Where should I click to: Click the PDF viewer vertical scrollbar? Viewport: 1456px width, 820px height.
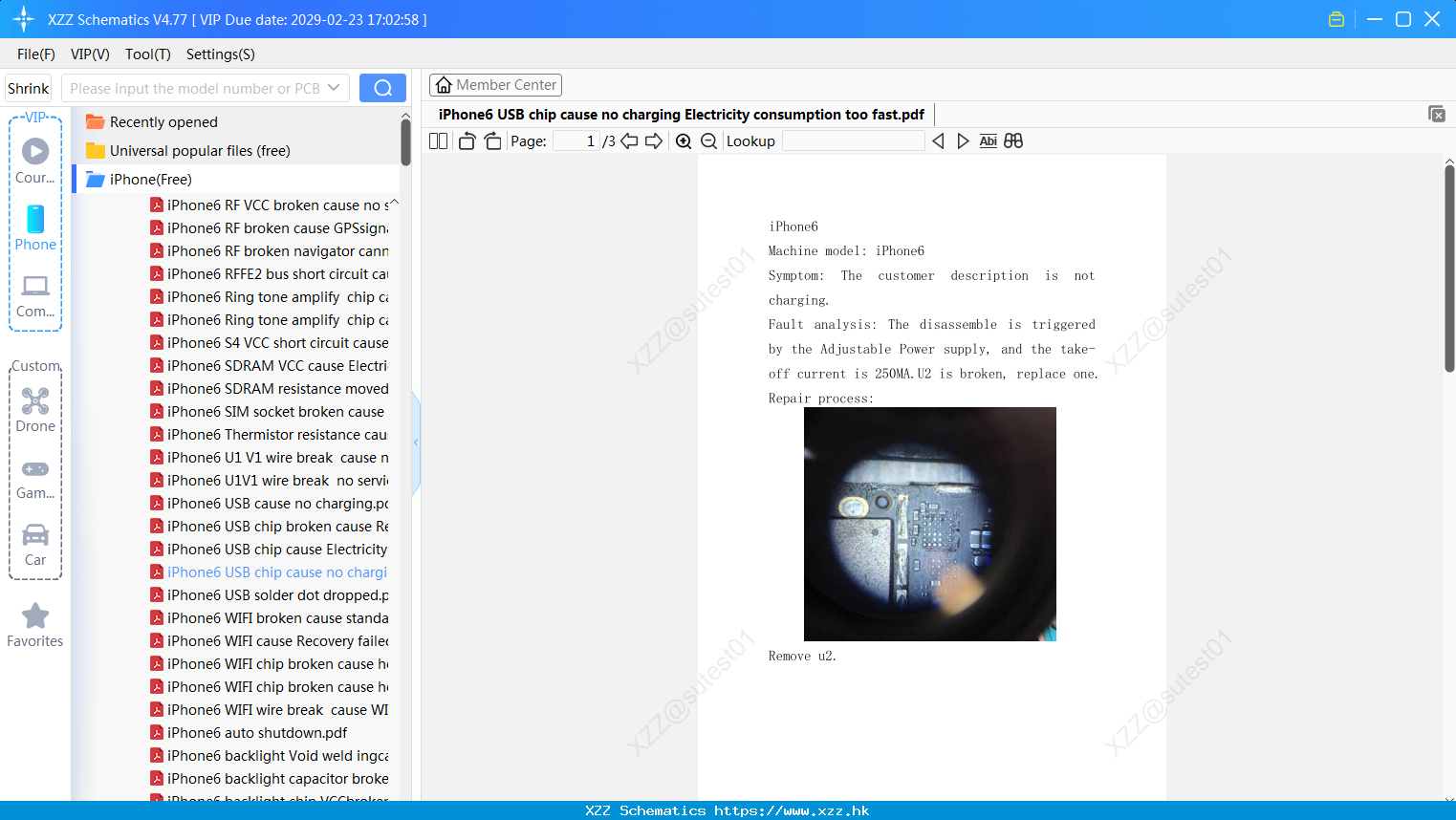[1449, 268]
